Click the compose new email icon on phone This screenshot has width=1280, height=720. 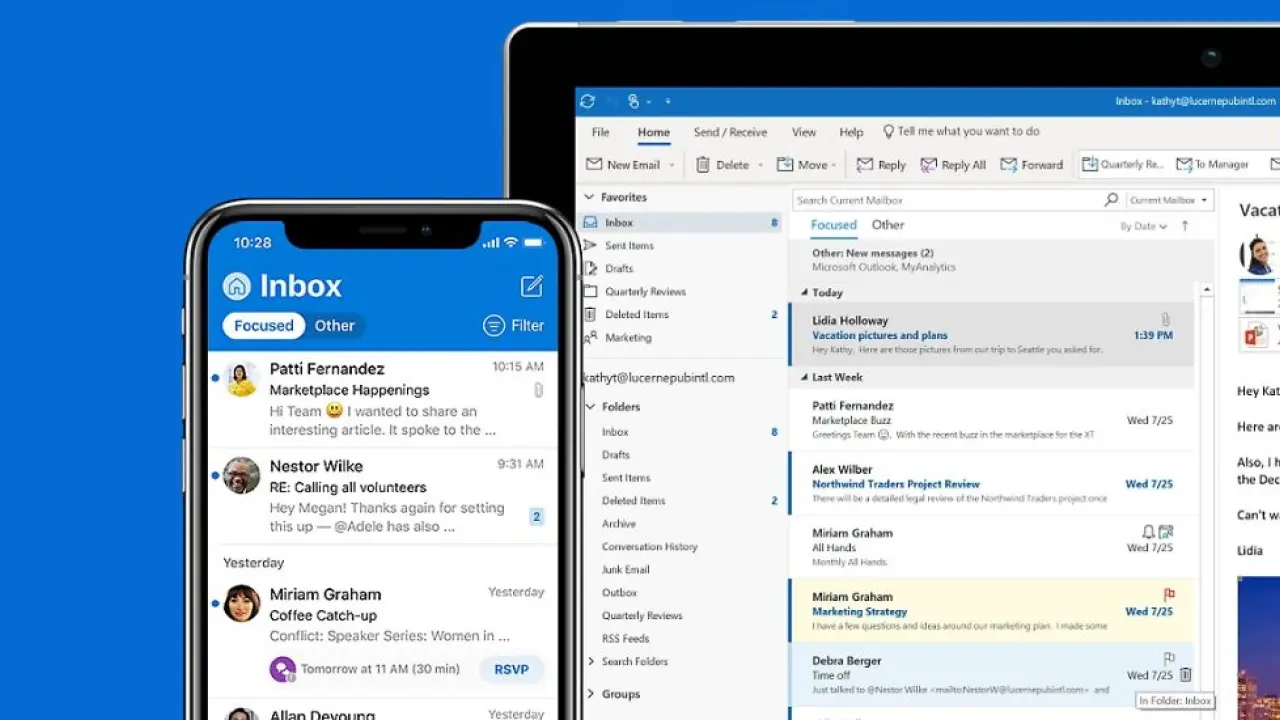[532, 286]
